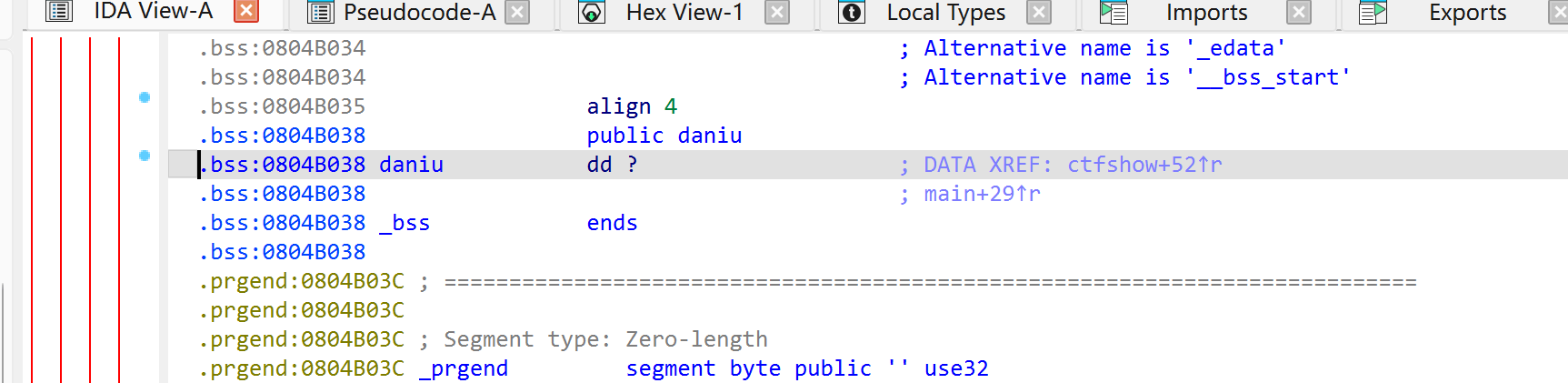
Task: Click the Hex View-1 tab icon
Action: (592, 13)
